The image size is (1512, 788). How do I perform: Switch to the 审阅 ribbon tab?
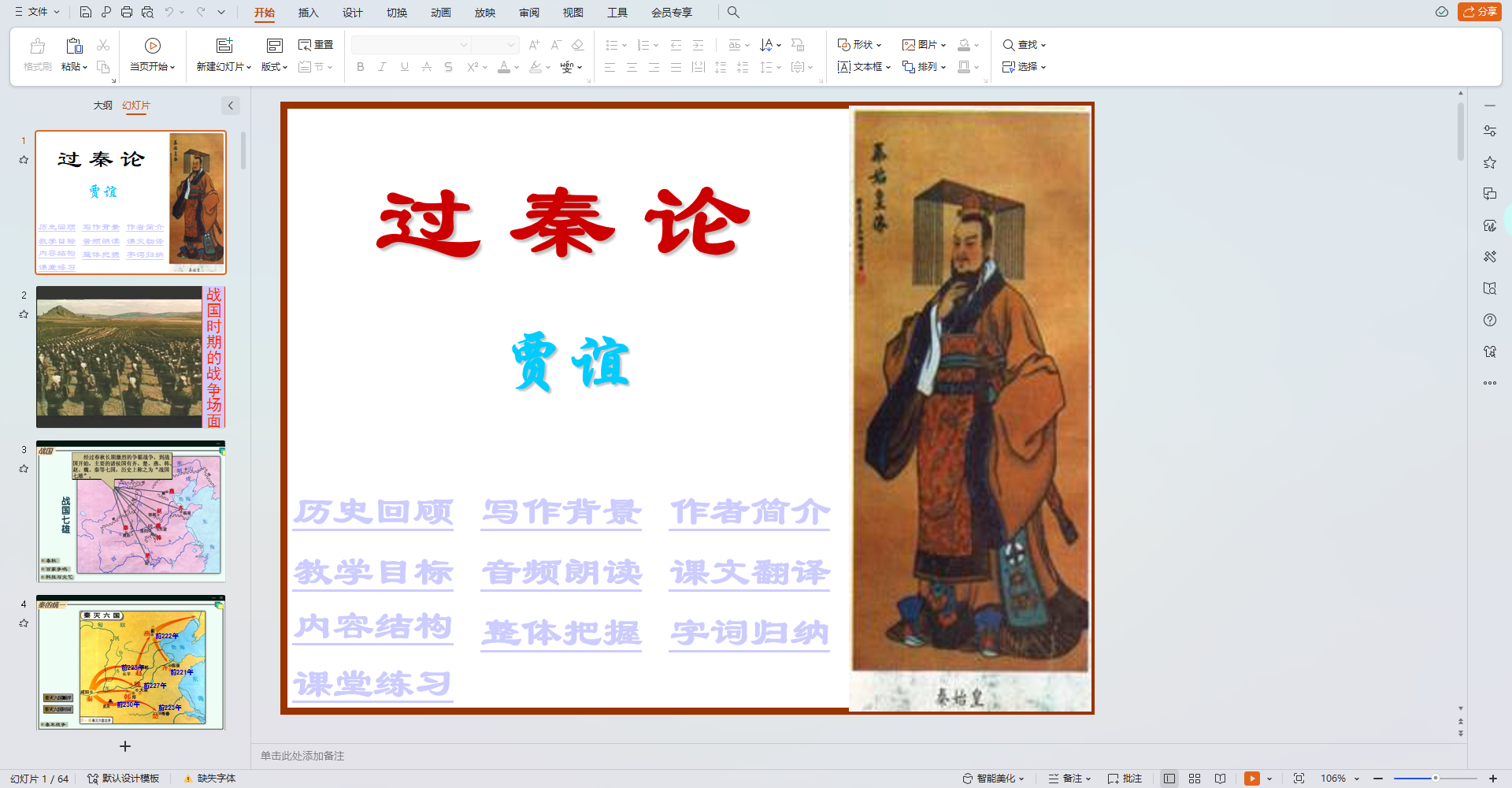(x=529, y=13)
